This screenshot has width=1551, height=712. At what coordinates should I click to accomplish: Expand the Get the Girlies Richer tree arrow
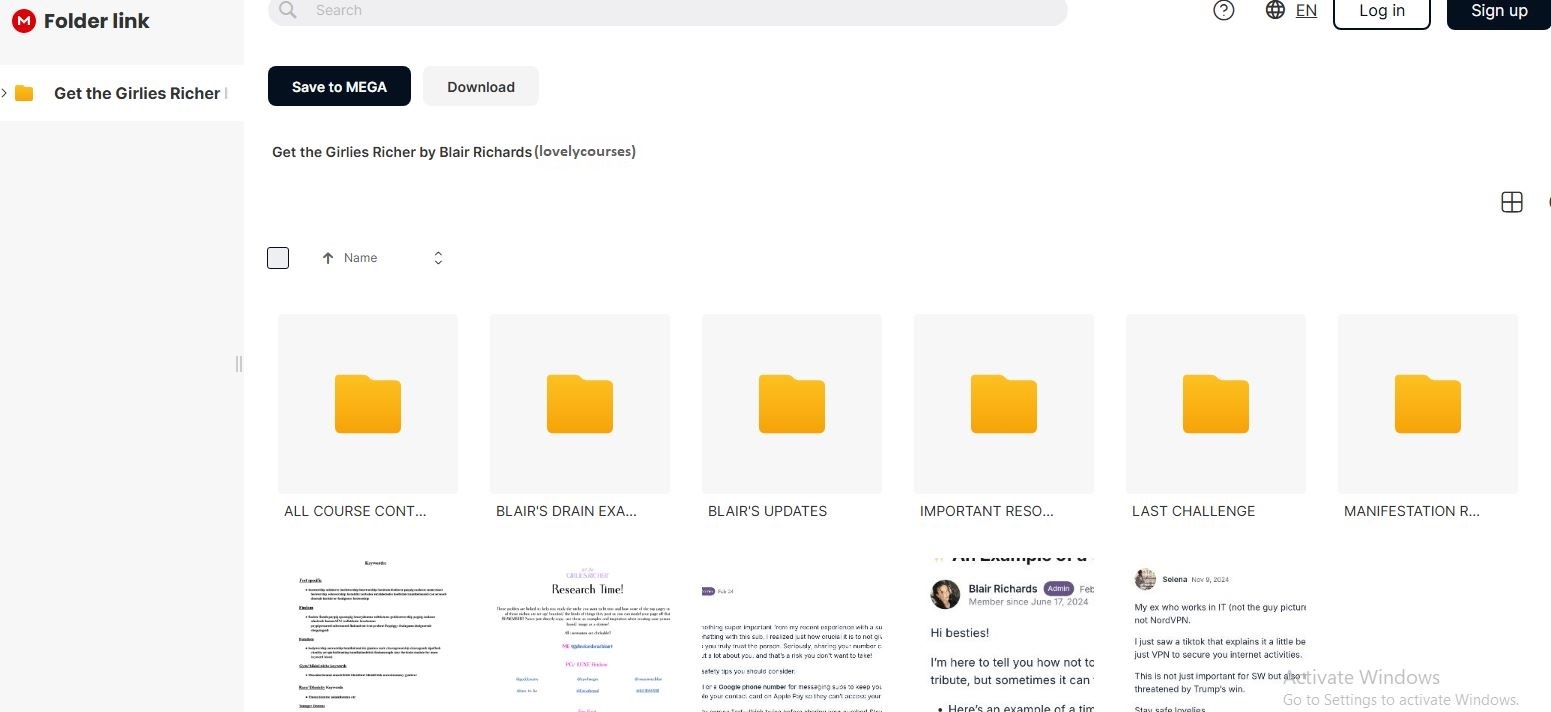5,93
